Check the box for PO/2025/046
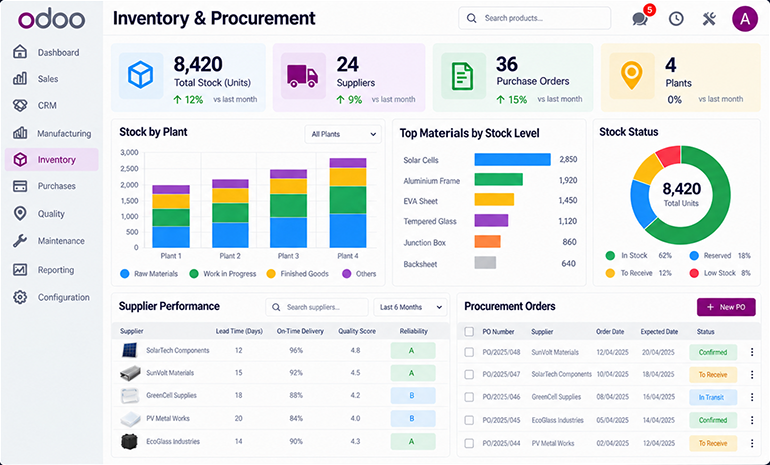 click(x=469, y=397)
